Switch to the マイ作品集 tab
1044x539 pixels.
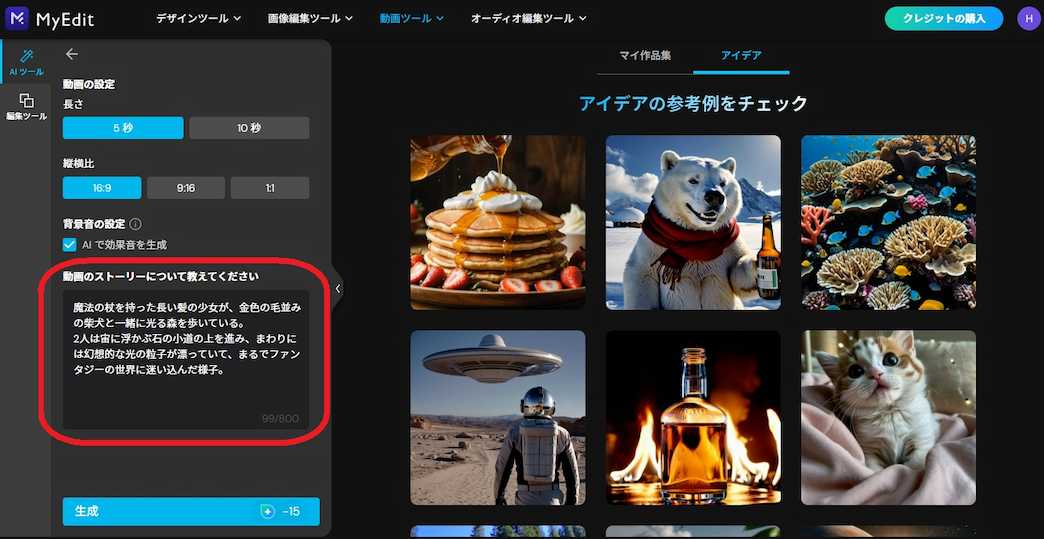point(645,55)
